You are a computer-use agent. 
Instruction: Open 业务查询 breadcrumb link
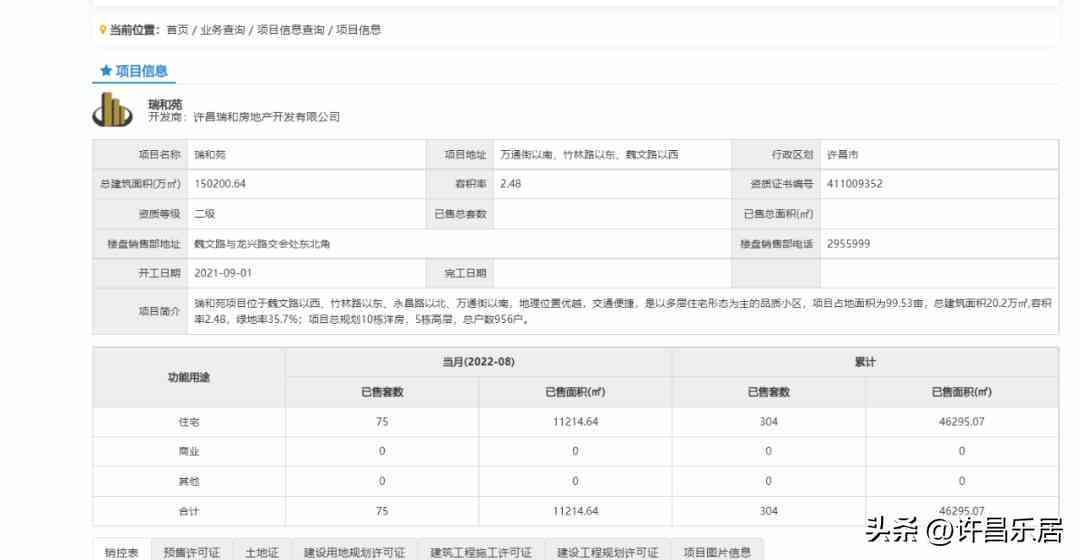coord(222,30)
